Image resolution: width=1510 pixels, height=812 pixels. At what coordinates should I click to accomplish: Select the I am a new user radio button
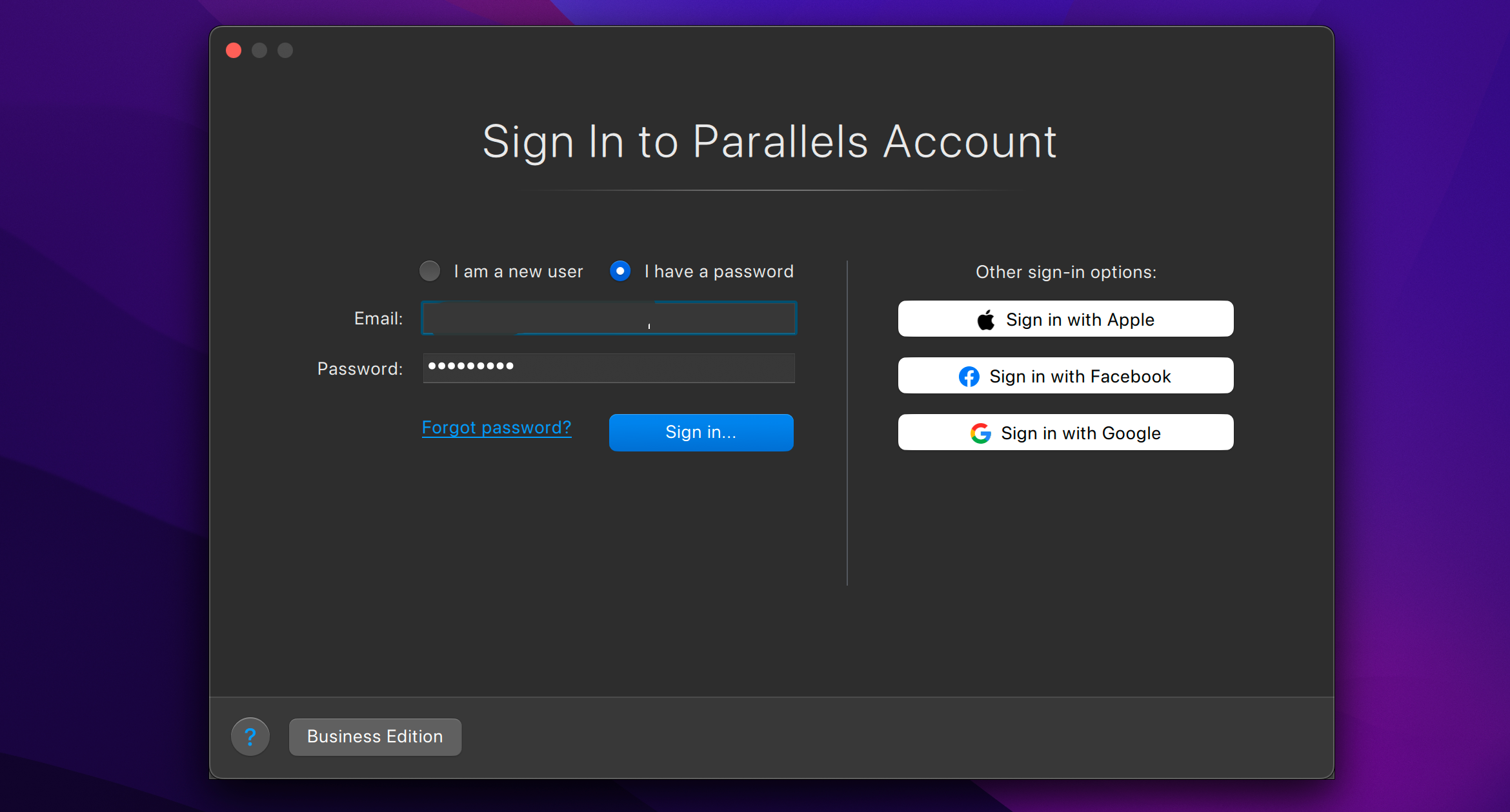(429, 270)
